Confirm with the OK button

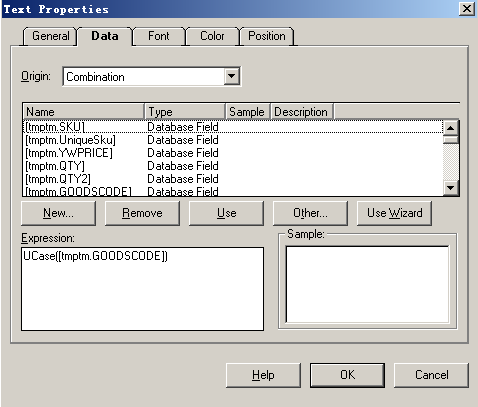347,375
